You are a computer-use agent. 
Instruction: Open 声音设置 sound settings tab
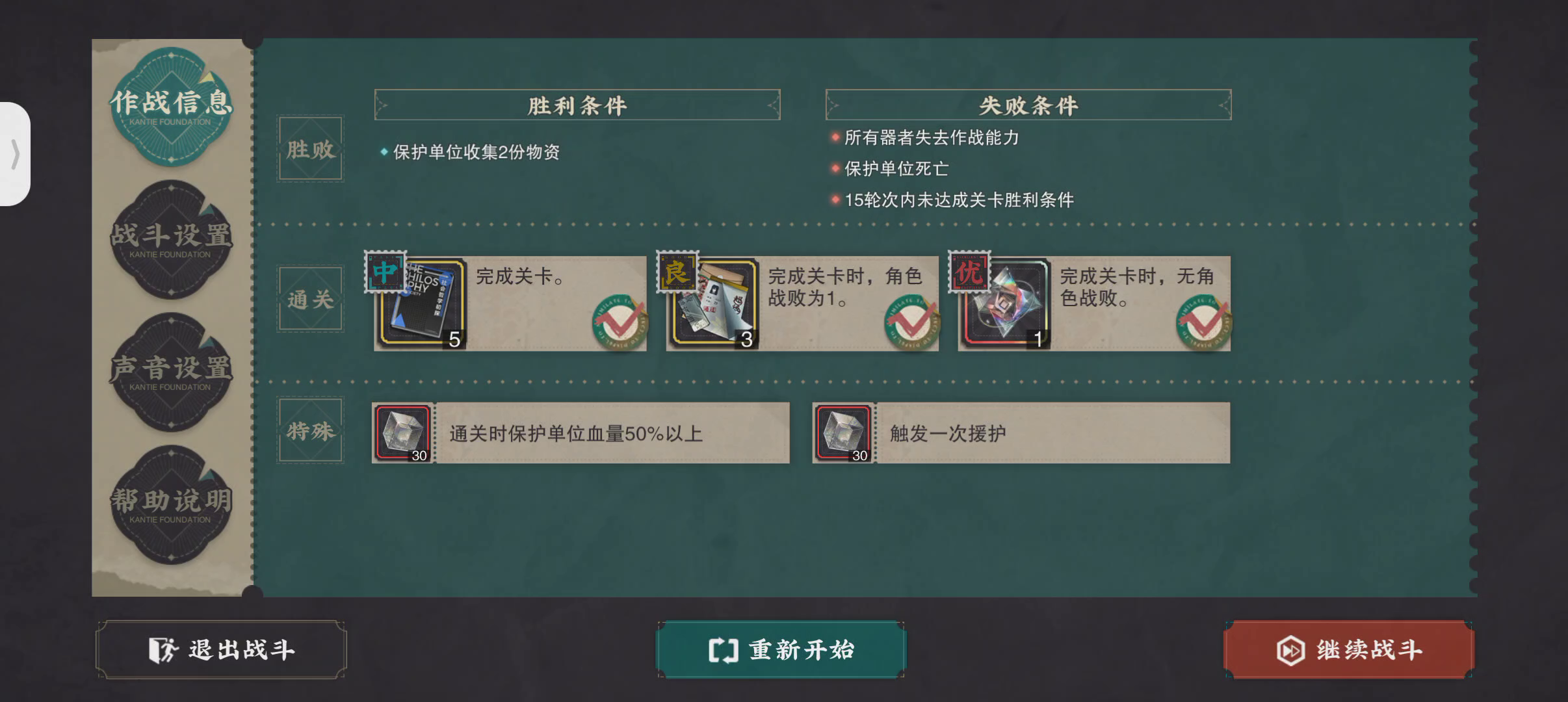click(170, 371)
